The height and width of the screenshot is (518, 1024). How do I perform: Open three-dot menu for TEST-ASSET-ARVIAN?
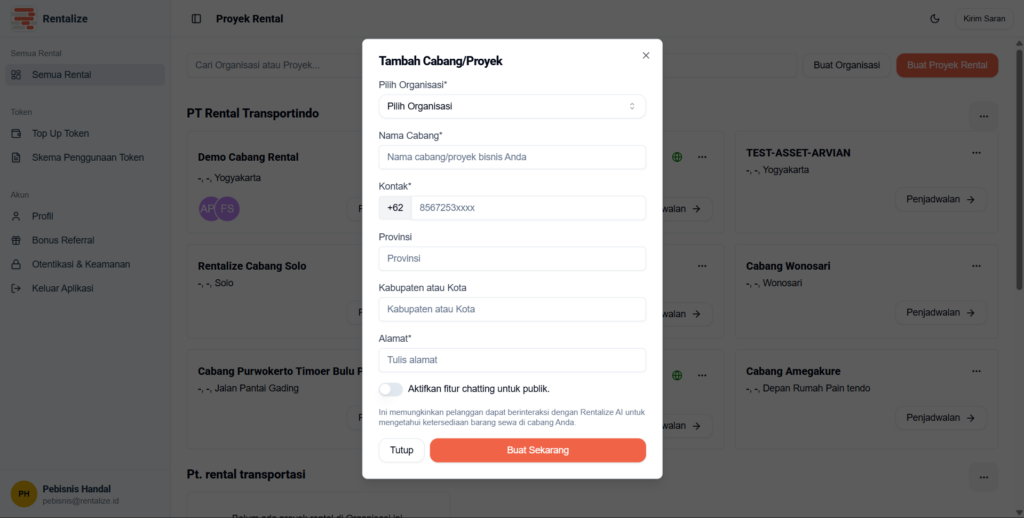pos(976,153)
